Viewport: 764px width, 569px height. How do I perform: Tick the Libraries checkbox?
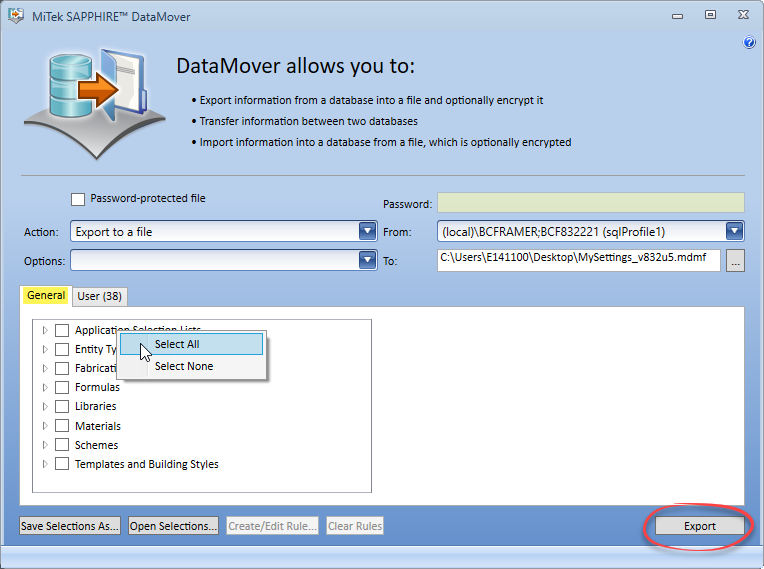click(62, 406)
